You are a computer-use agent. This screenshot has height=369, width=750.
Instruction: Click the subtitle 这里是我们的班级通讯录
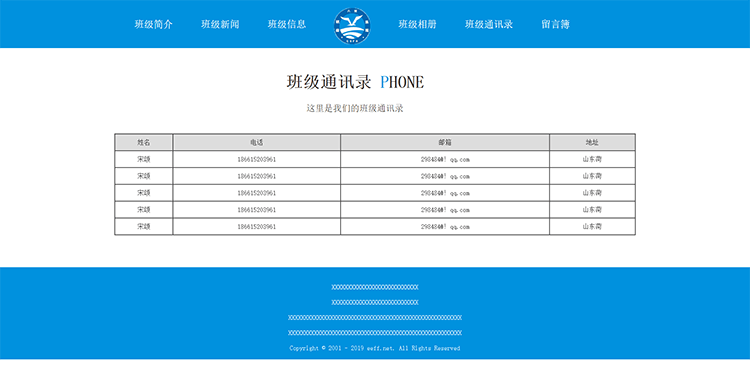[x=355, y=108]
